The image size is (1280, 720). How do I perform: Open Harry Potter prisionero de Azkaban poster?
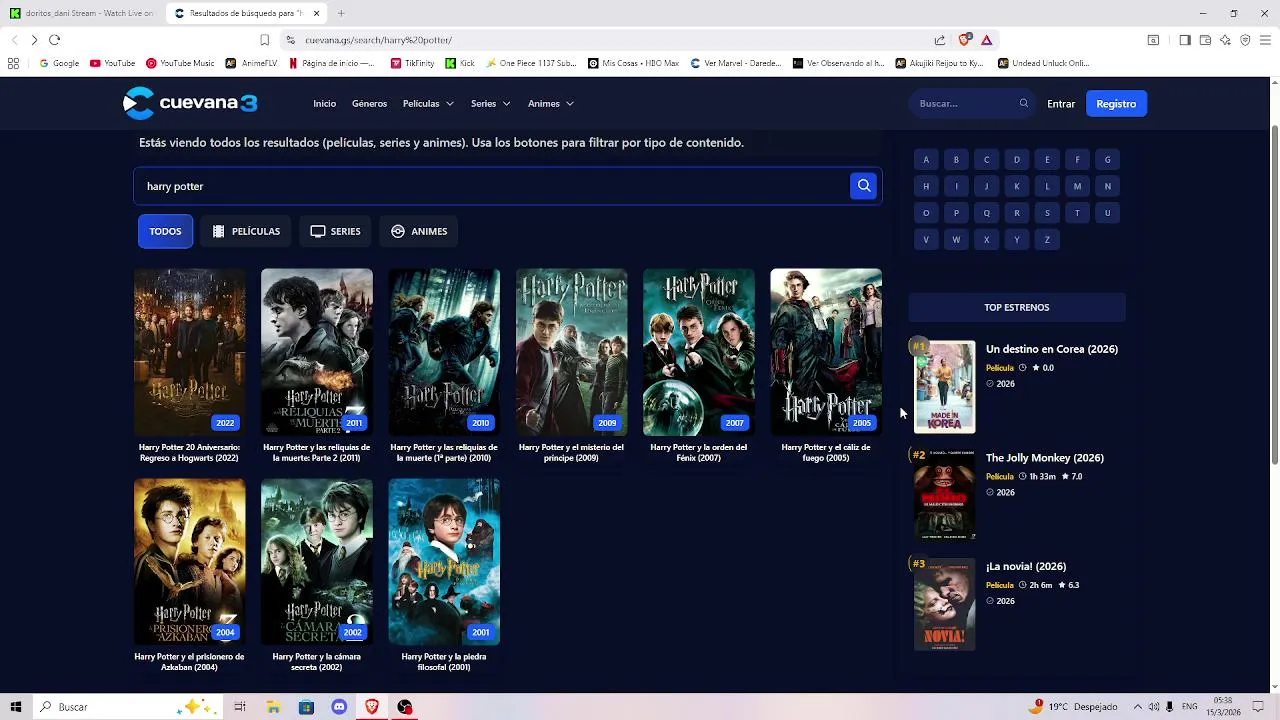coord(189,561)
